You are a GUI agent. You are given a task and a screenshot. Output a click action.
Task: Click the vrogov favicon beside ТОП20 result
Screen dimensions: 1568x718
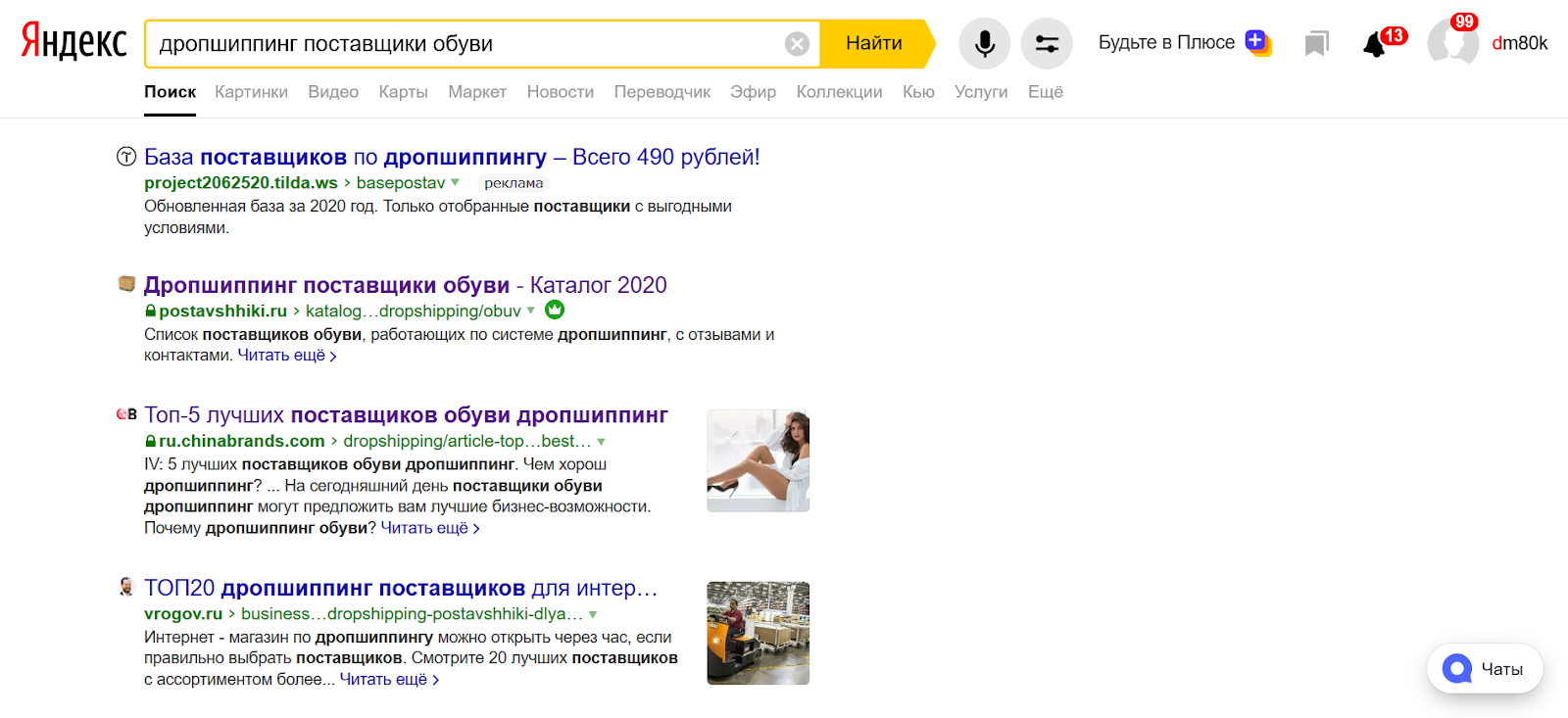click(x=126, y=587)
